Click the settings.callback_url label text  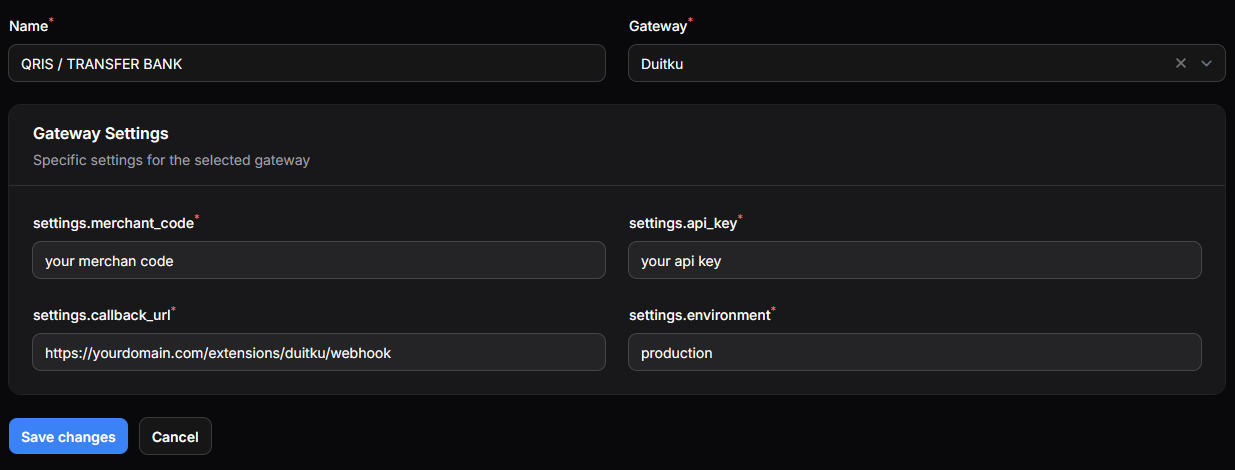[101, 315]
